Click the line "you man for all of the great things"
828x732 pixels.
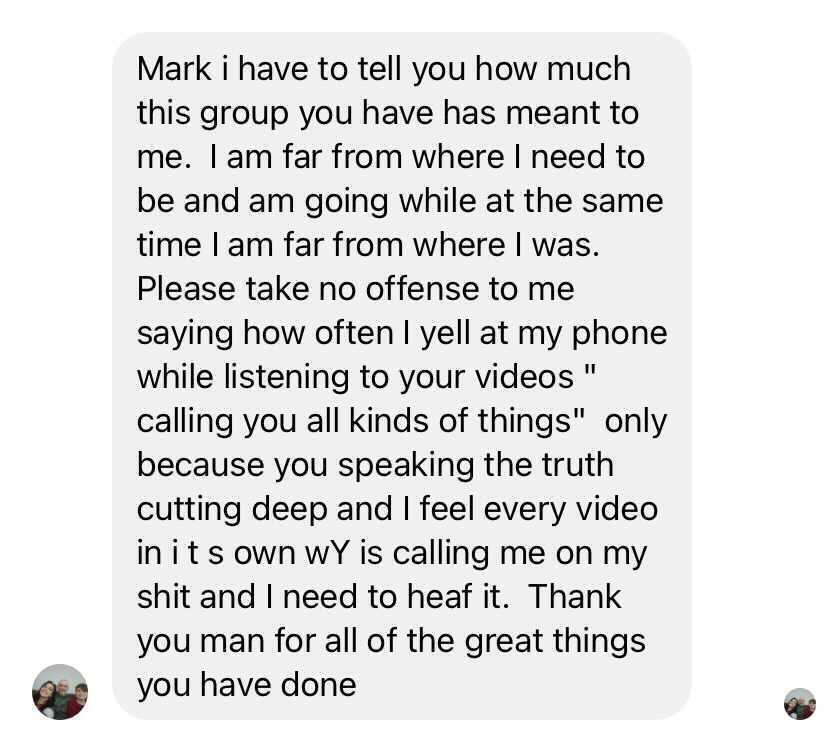tap(391, 642)
